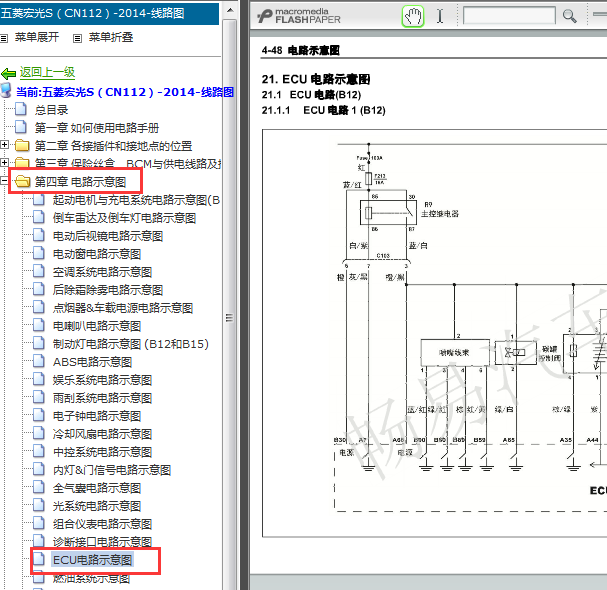Click the macromedia FlashPaper logo
Viewport: 607px width, 590px height.
click(299, 16)
